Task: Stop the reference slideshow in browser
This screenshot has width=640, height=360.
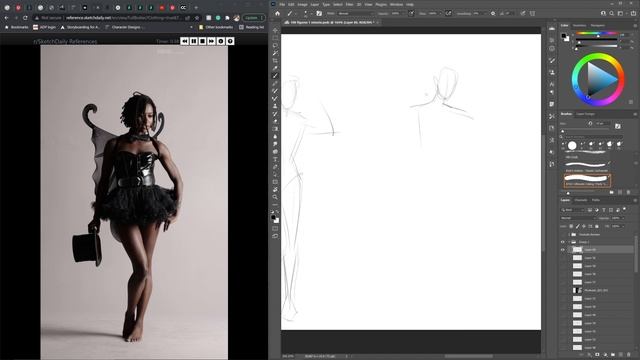Action: click(202, 41)
